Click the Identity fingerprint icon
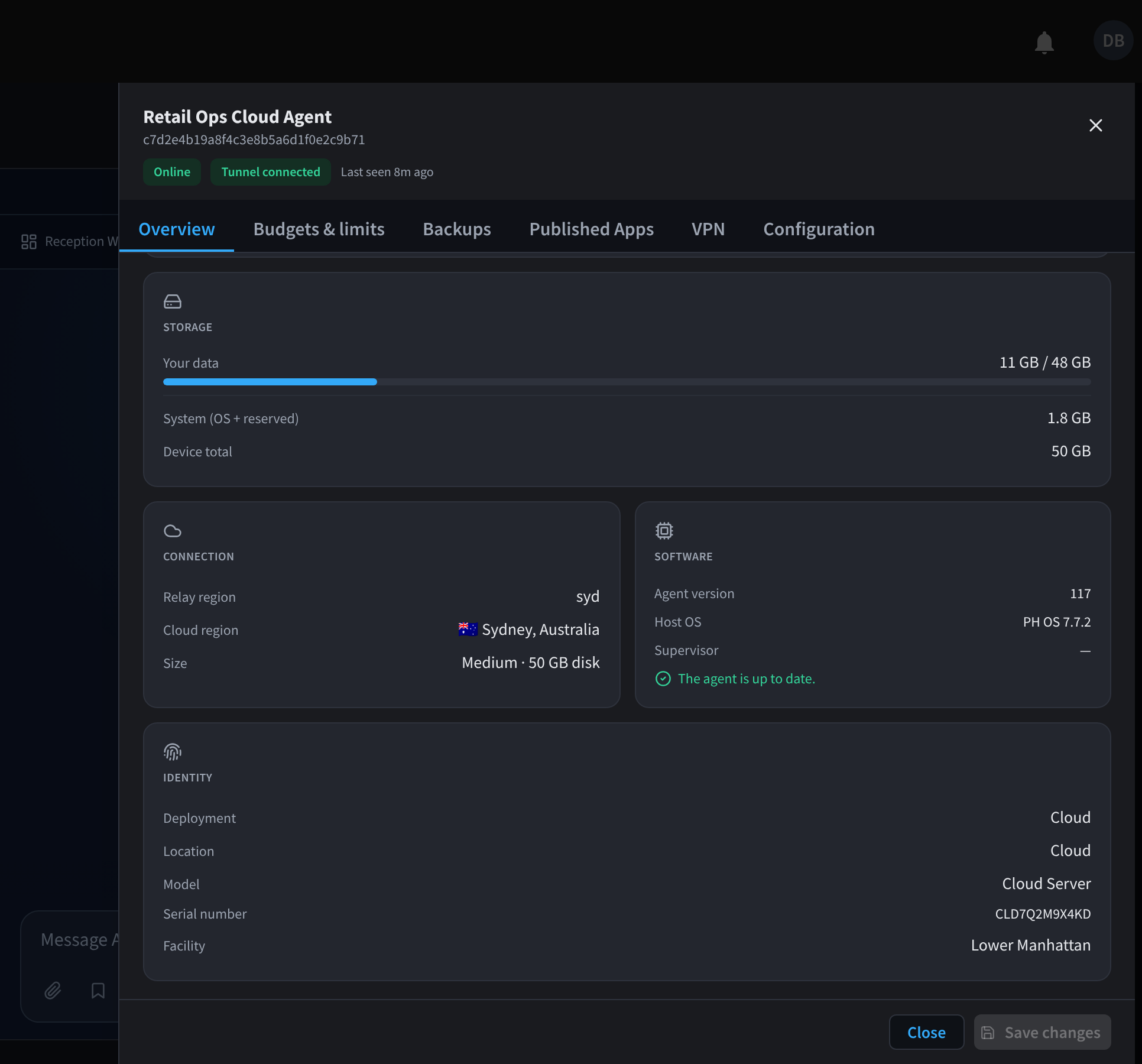Image resolution: width=1142 pixels, height=1064 pixels. point(173,752)
